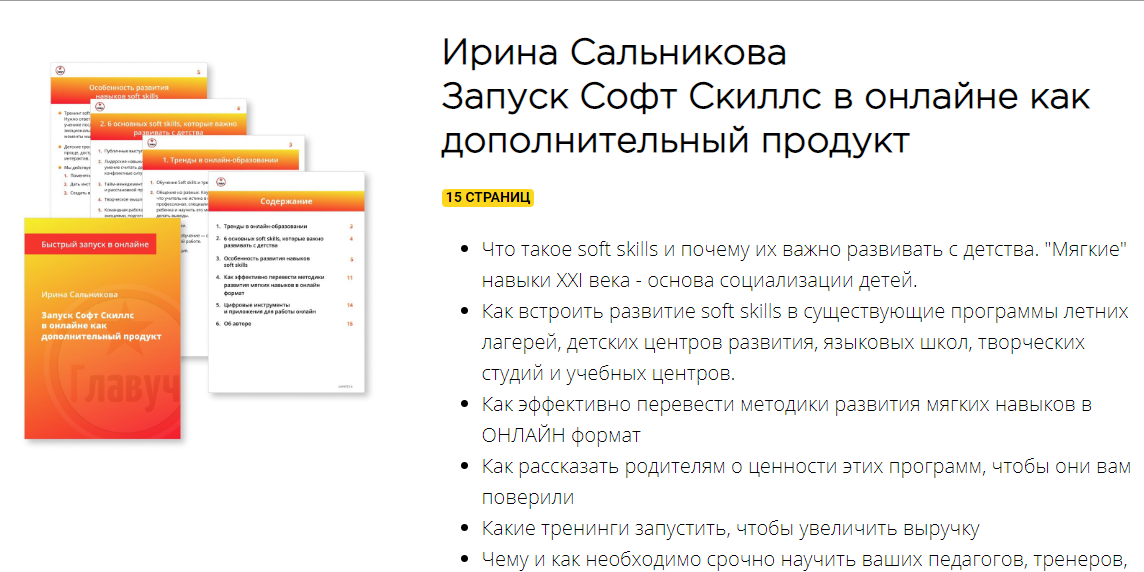Click the yellow "15 СТРАНИЦ" badge

[488, 198]
